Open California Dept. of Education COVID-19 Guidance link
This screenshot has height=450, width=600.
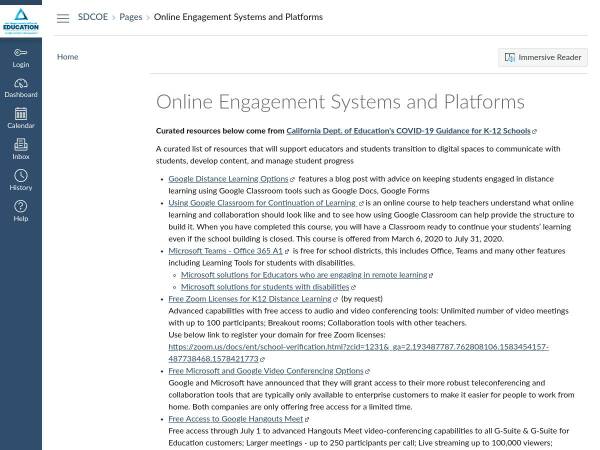tap(408, 131)
